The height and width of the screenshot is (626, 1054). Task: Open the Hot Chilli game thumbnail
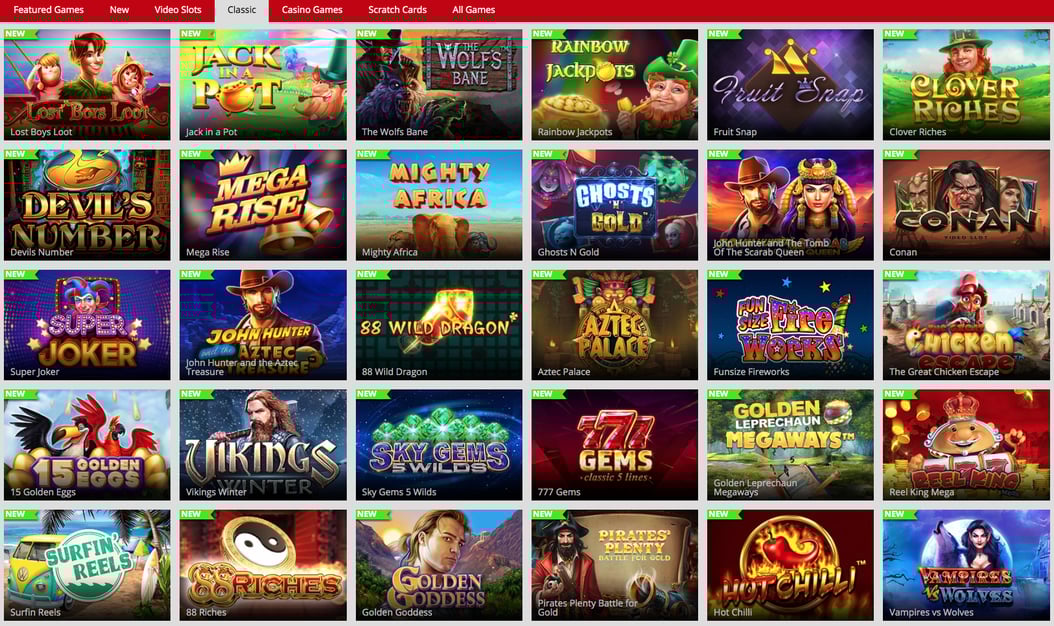click(790, 565)
